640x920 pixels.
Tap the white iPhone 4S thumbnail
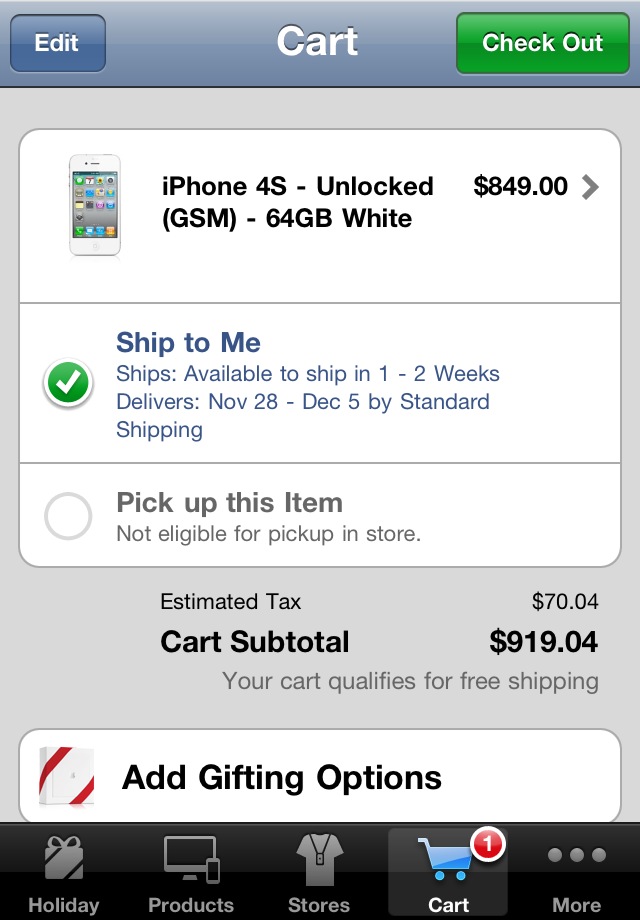[x=95, y=205]
